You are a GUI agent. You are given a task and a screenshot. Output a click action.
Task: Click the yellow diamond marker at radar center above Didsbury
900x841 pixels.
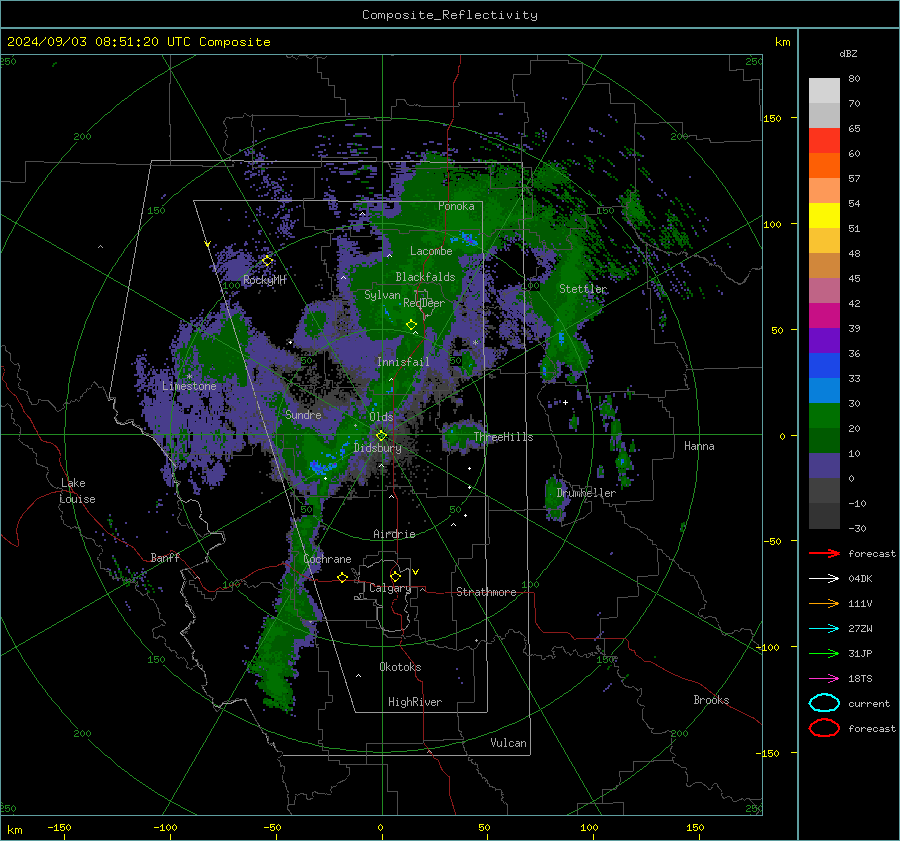[x=381, y=436]
